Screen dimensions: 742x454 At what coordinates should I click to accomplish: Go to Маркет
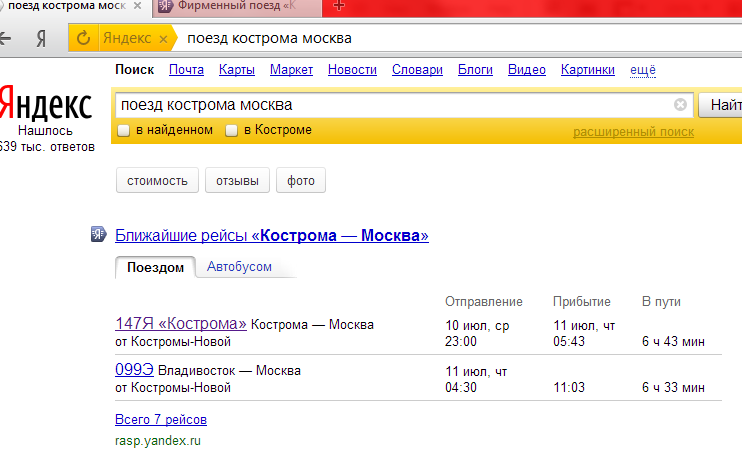click(x=292, y=70)
